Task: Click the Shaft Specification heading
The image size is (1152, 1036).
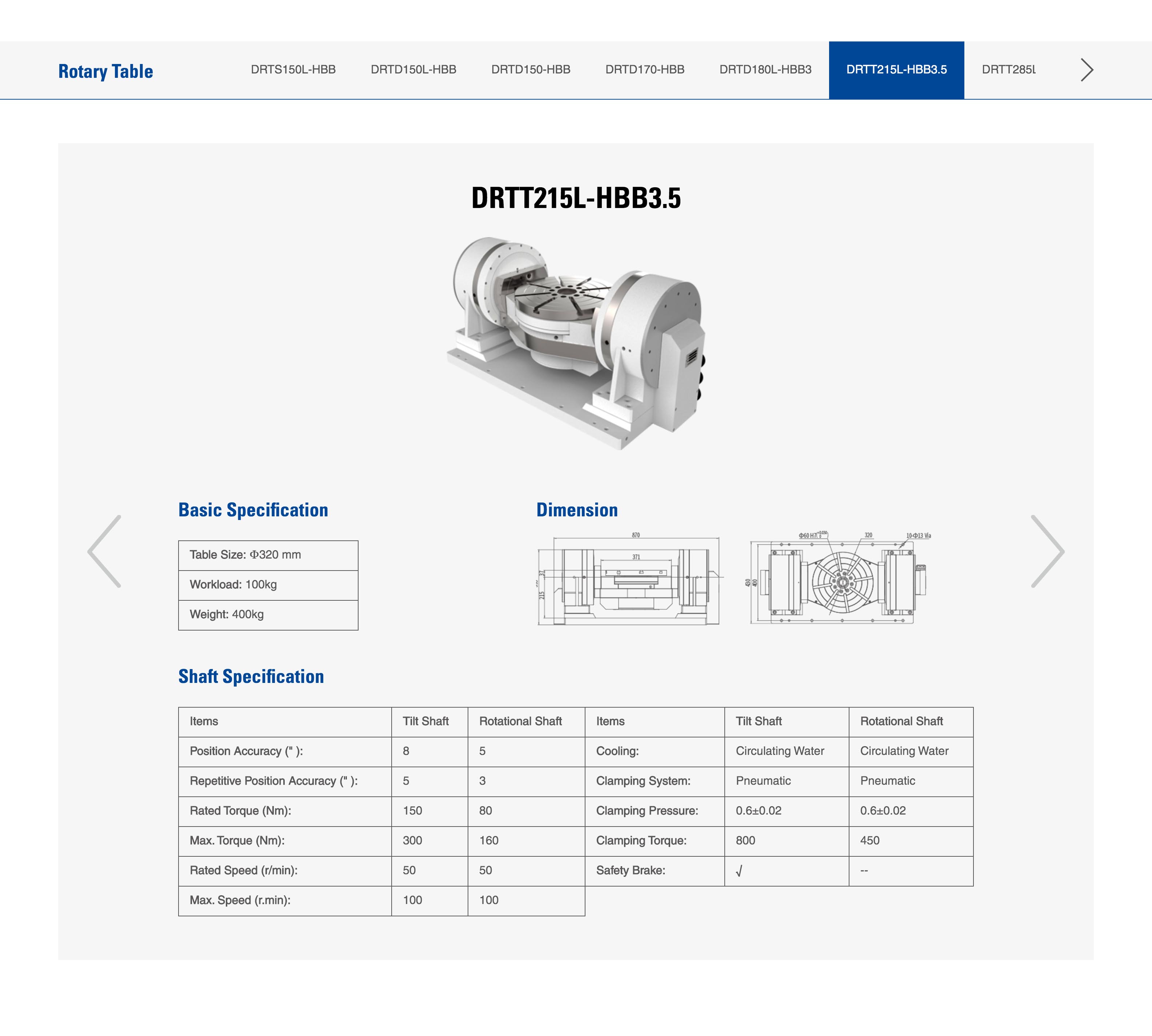Action: pyautogui.click(x=251, y=676)
